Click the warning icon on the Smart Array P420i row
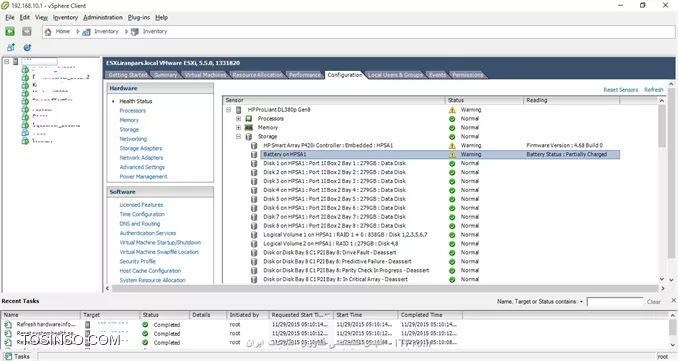 pos(452,146)
